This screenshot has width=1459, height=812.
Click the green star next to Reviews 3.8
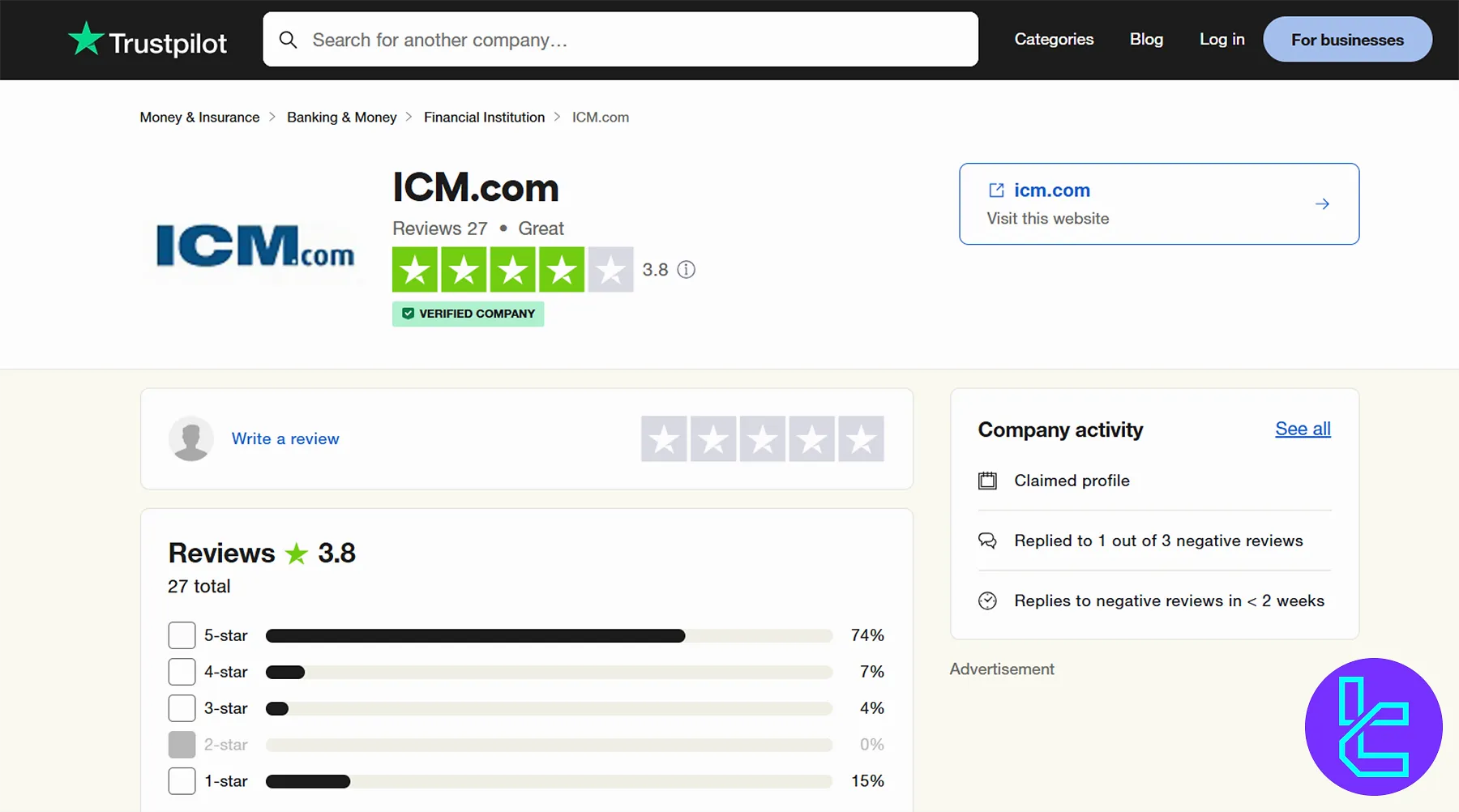[x=297, y=553]
